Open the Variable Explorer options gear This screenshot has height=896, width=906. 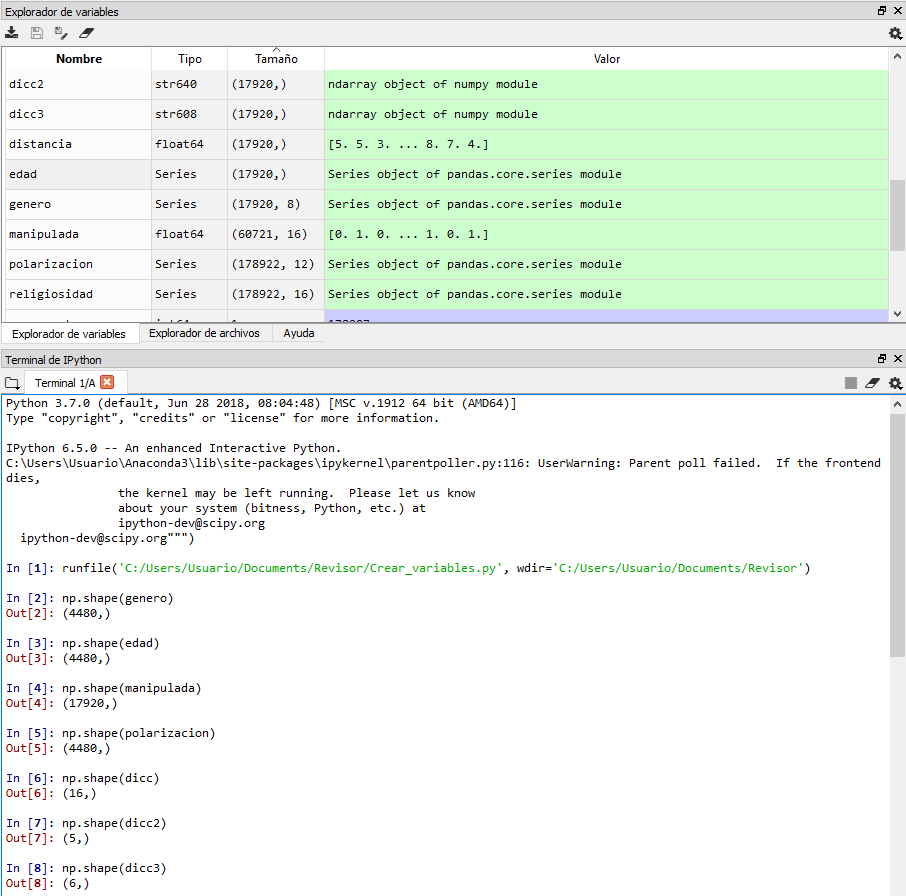(895, 34)
